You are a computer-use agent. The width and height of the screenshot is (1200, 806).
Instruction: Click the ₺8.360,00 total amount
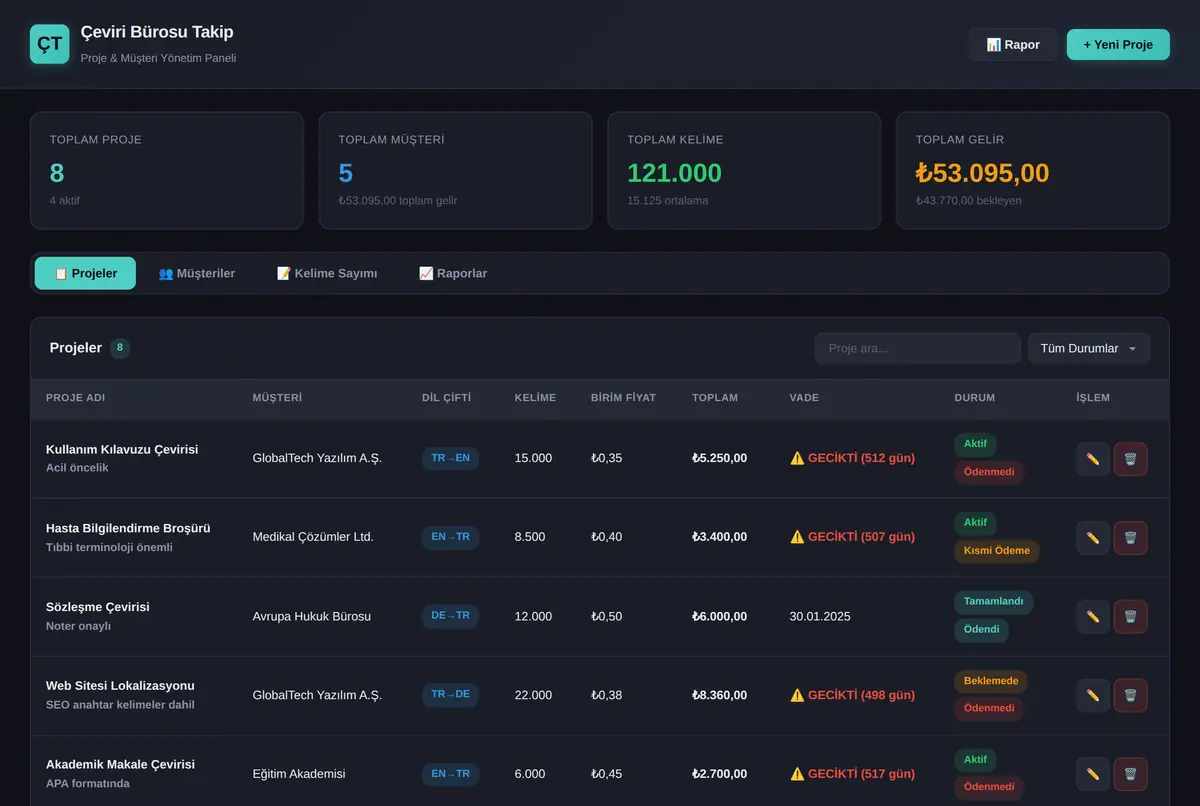point(719,695)
